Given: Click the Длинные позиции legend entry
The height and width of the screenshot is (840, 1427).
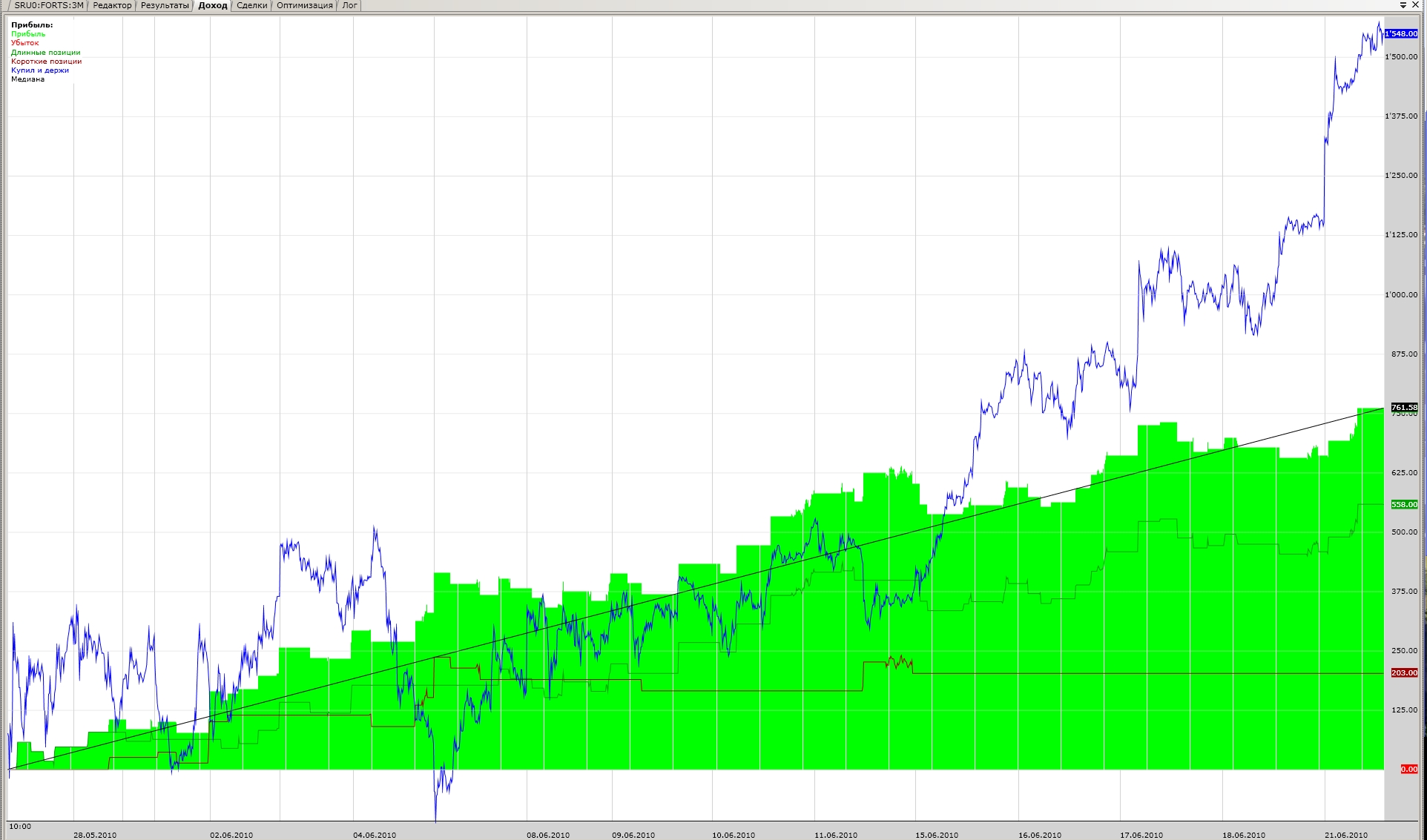Looking at the screenshot, I should 45,53.
